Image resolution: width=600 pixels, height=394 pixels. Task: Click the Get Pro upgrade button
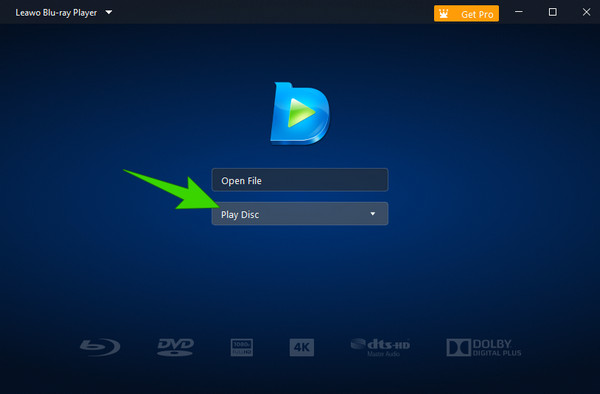pos(466,14)
